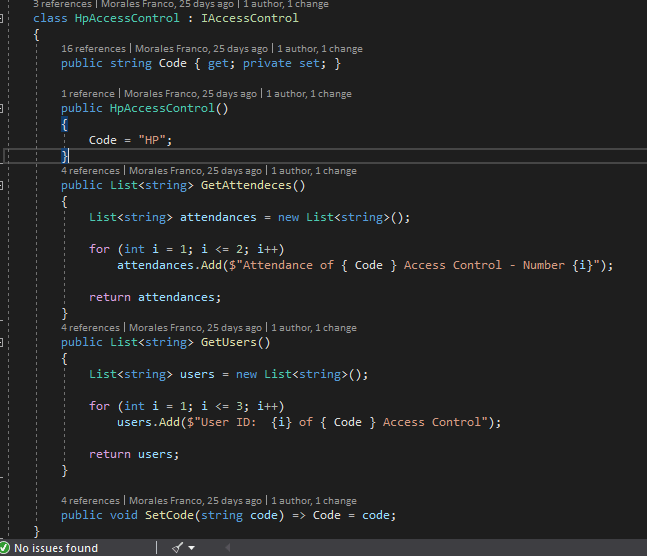Open the 3 references CodeLens above the class
Screen dimensions: 647x556
click(62, 4)
